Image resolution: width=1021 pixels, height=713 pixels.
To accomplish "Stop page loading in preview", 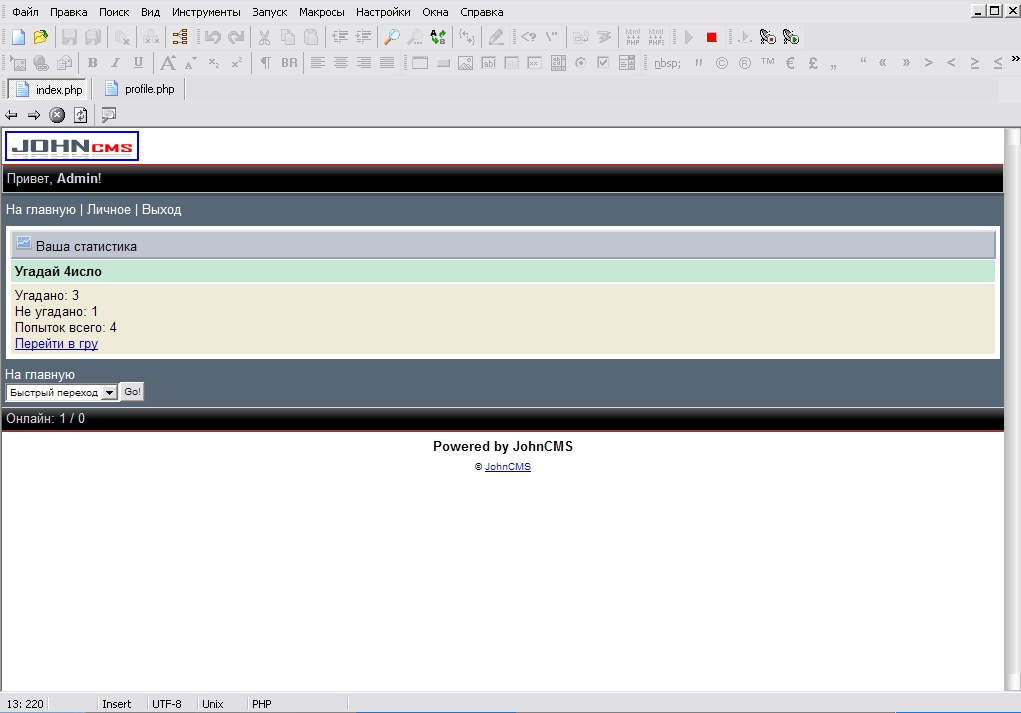I will click(x=57, y=115).
